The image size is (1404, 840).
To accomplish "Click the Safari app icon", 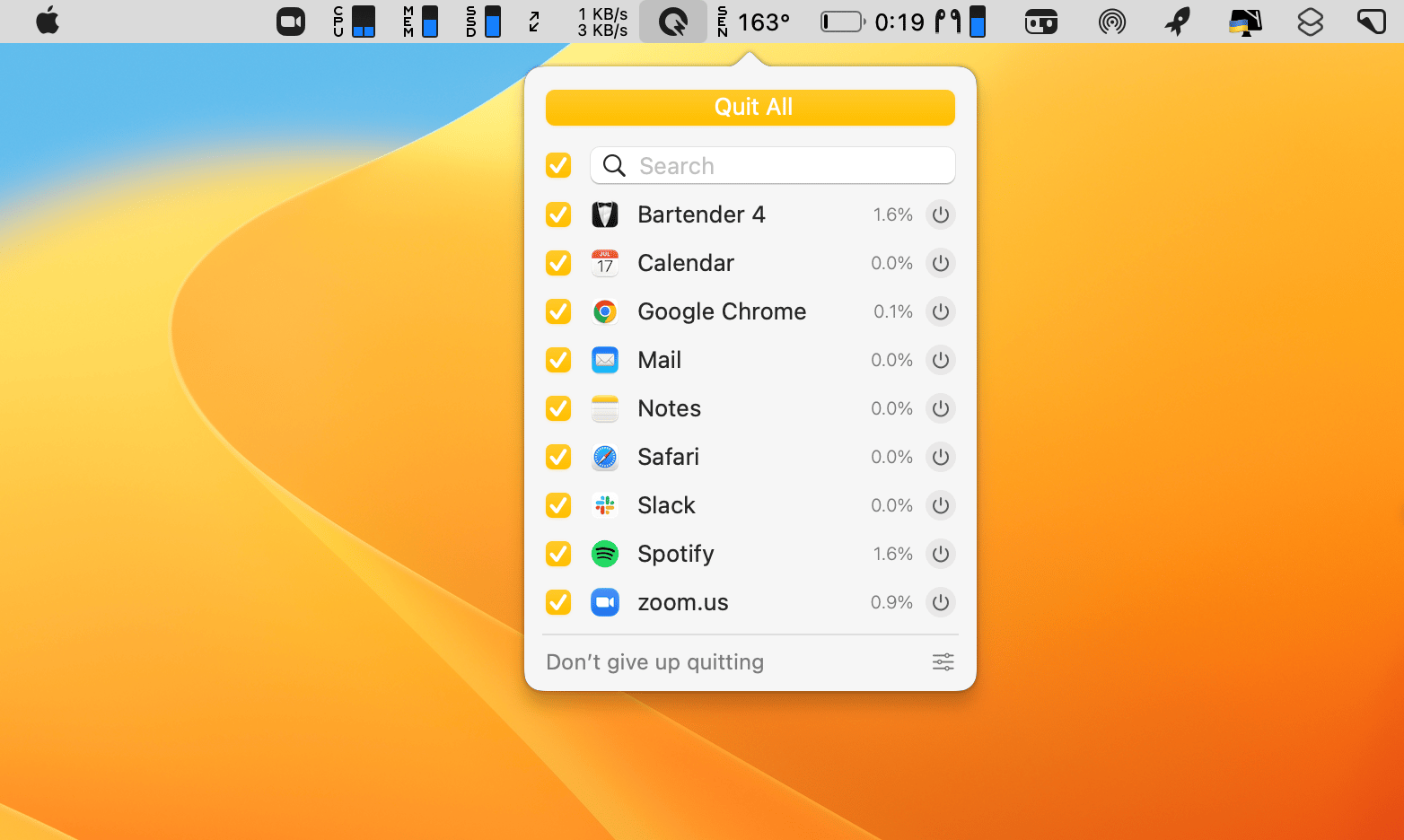I will click(605, 457).
